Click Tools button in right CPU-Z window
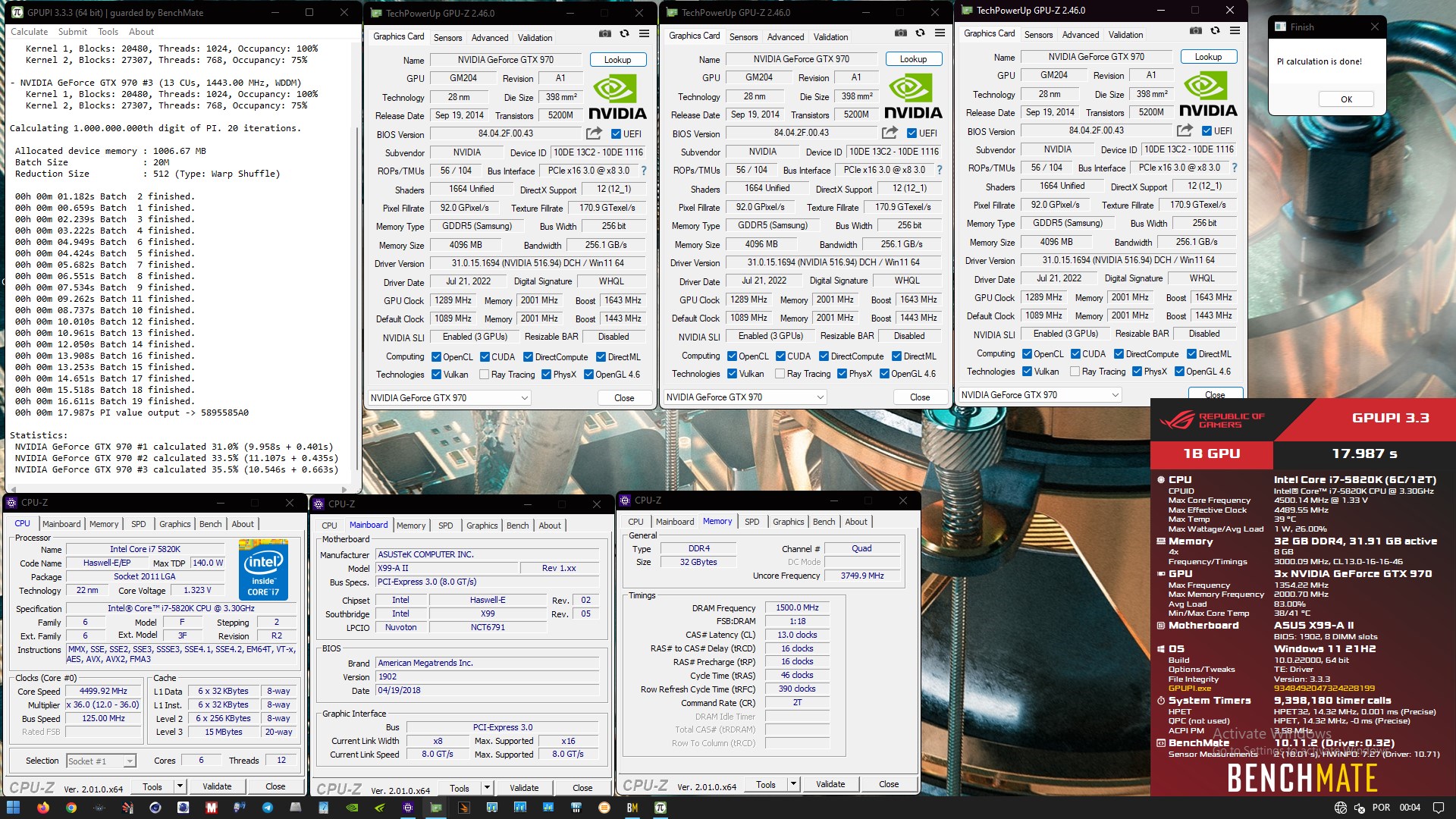Image resolution: width=1456 pixels, height=819 pixels. click(766, 785)
